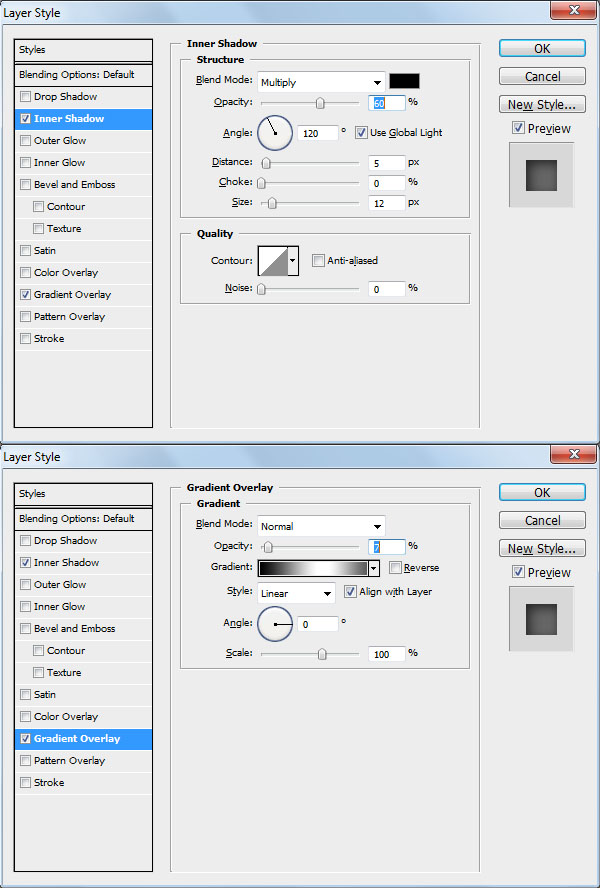The height and width of the screenshot is (888, 600).
Task: Click the gradient preview bar to edit gradient
Action: click(x=313, y=568)
